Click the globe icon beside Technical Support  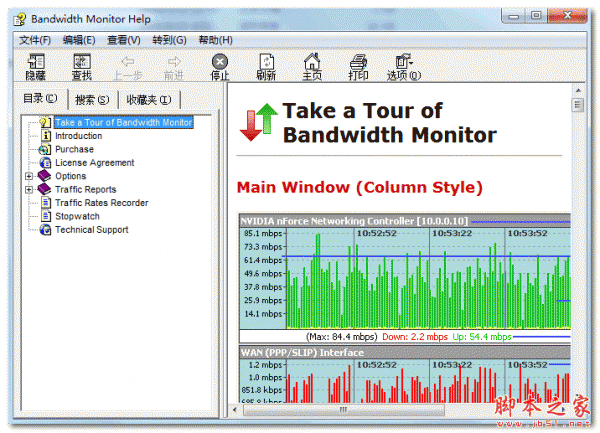45,230
